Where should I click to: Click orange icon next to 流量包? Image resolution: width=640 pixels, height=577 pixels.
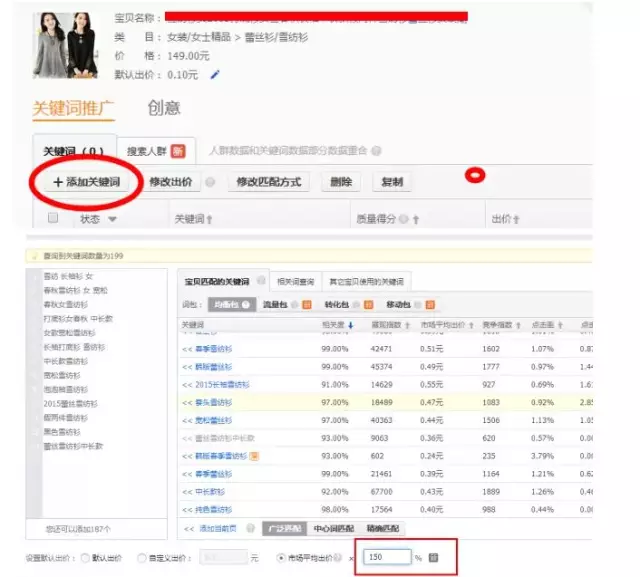click(x=307, y=304)
